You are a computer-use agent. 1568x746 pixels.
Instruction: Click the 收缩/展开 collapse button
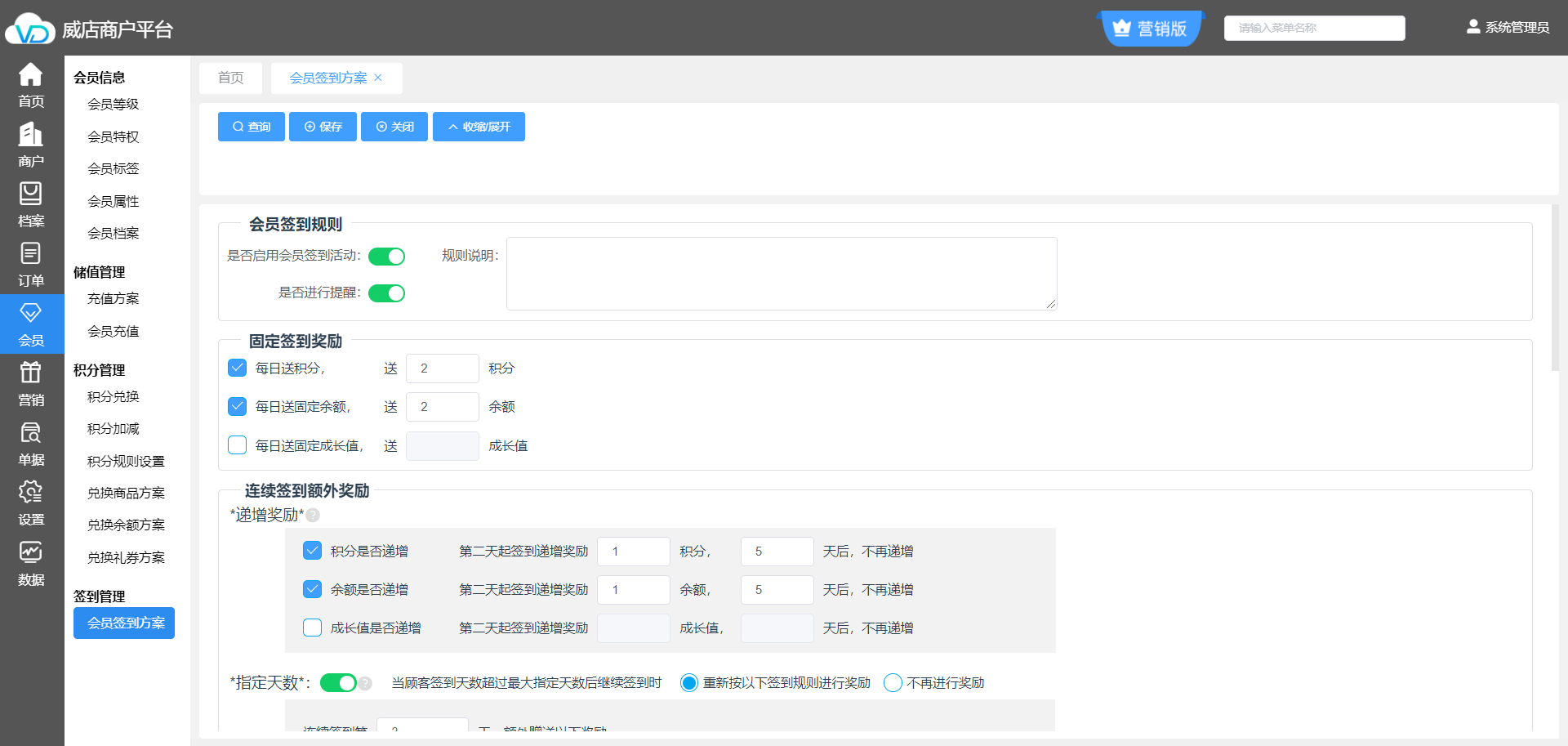pyautogui.click(x=479, y=127)
